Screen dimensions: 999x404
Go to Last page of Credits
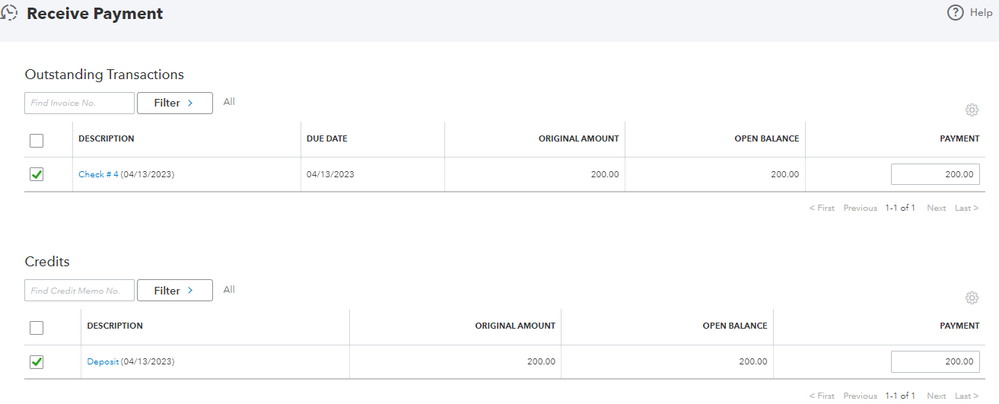(966, 396)
